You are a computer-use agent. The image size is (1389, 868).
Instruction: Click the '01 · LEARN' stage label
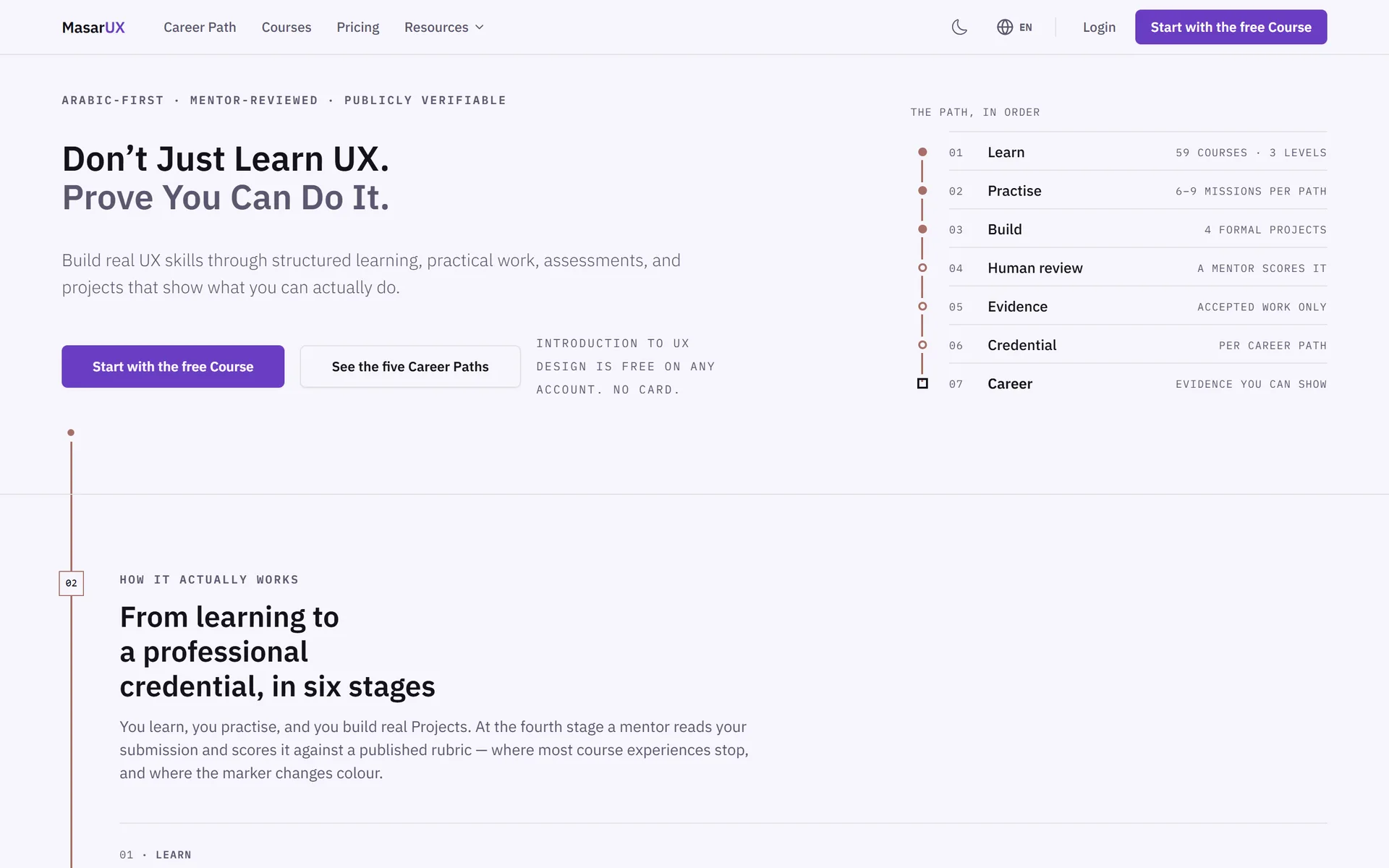156,855
